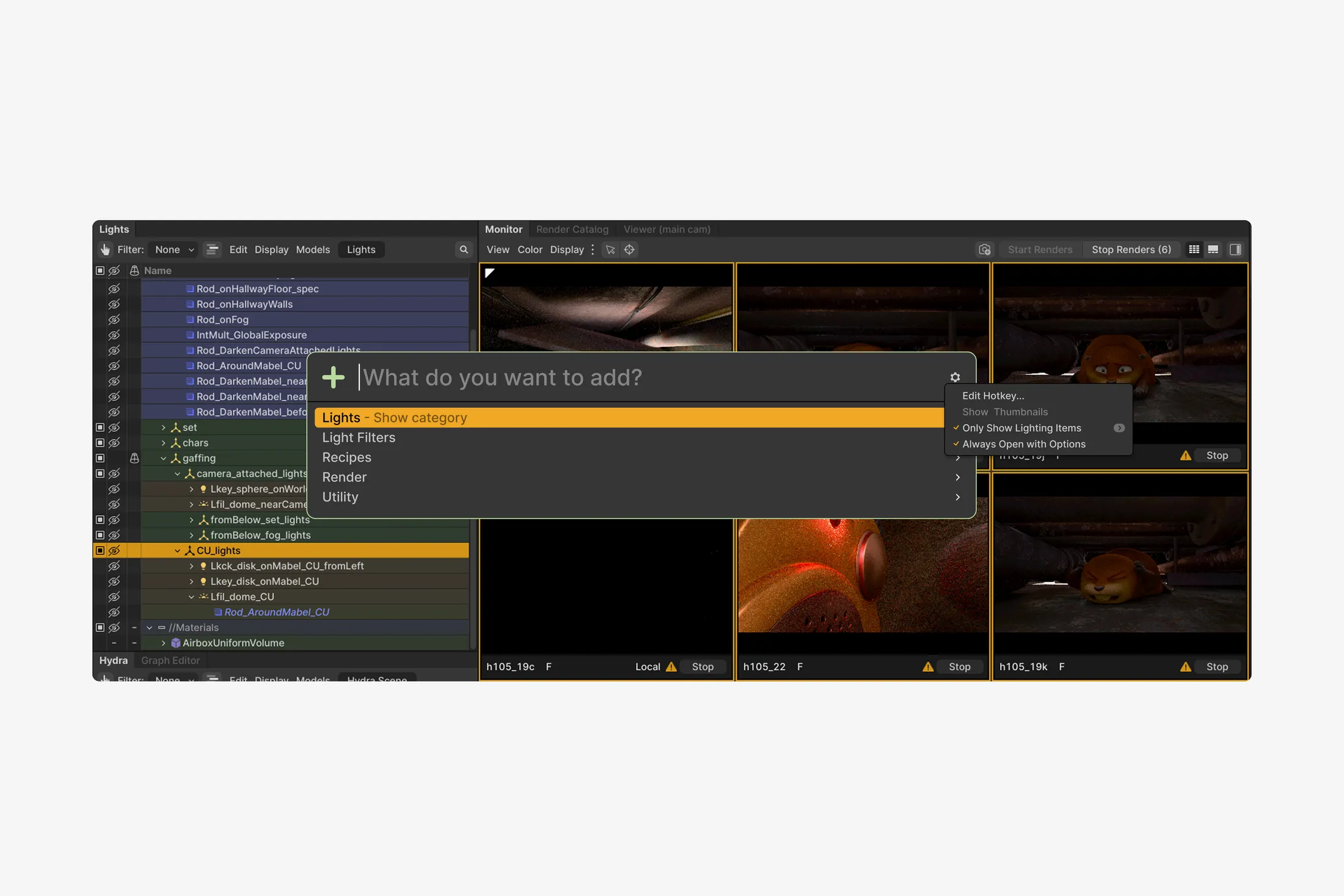Open the Edit menu in Lights panel
The width and height of the screenshot is (1344, 896).
238,249
